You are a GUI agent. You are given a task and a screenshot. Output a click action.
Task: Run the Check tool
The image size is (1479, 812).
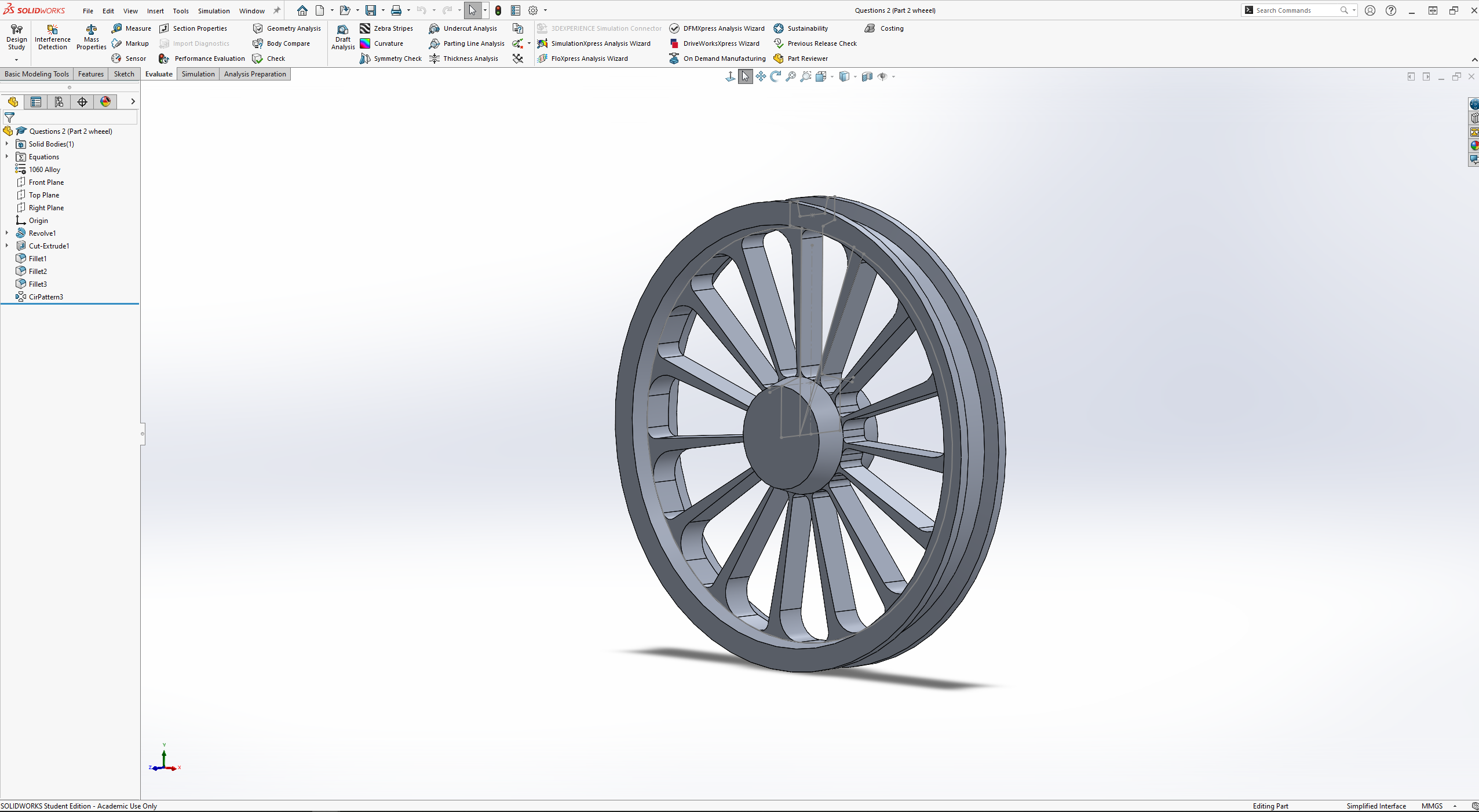[x=269, y=58]
